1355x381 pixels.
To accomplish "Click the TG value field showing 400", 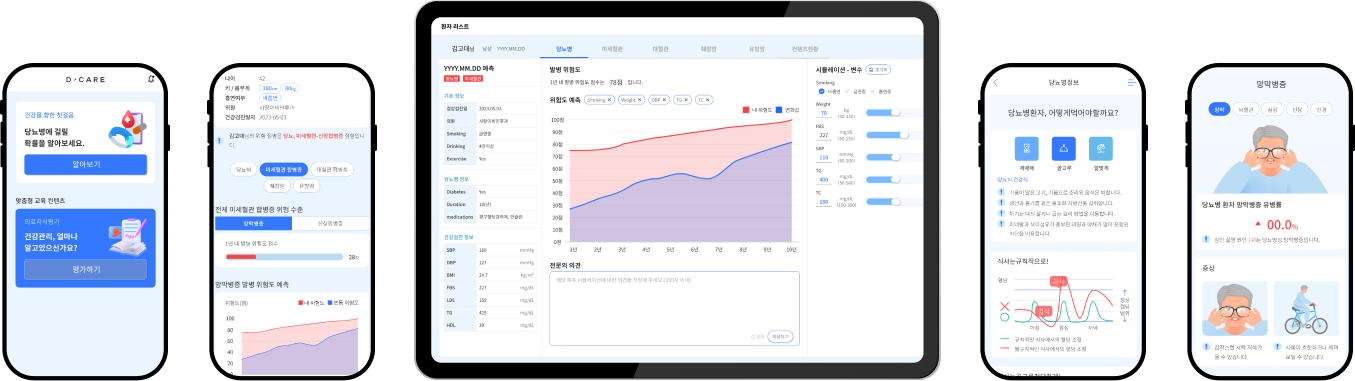I will [824, 180].
